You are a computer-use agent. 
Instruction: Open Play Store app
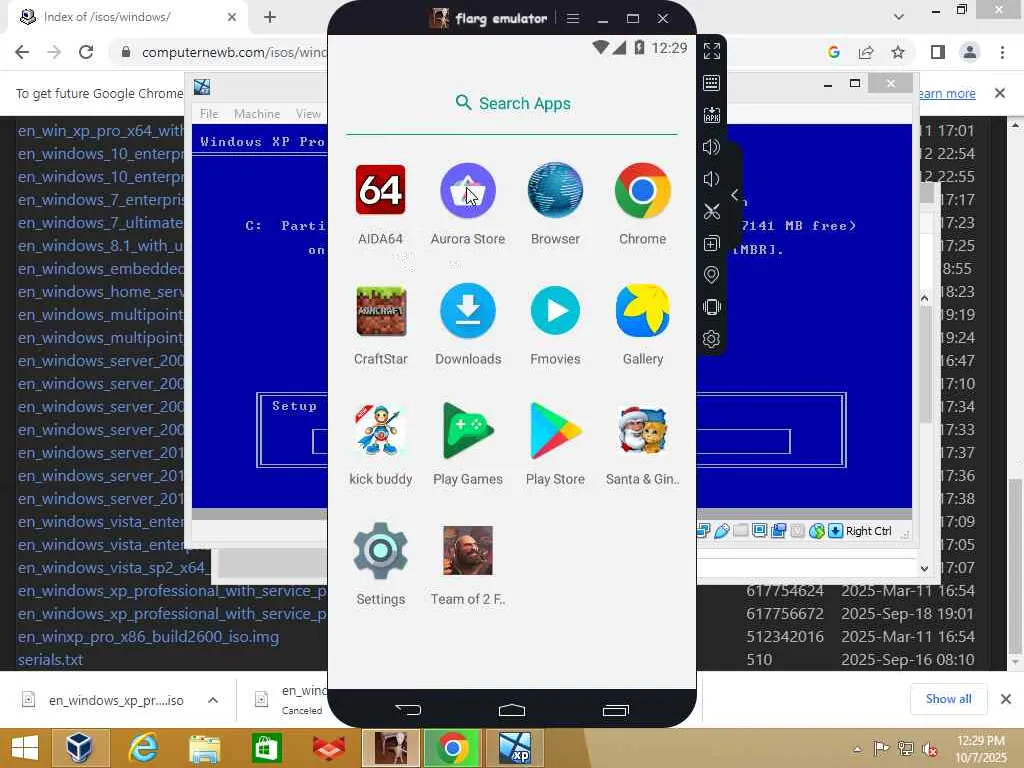555,431
